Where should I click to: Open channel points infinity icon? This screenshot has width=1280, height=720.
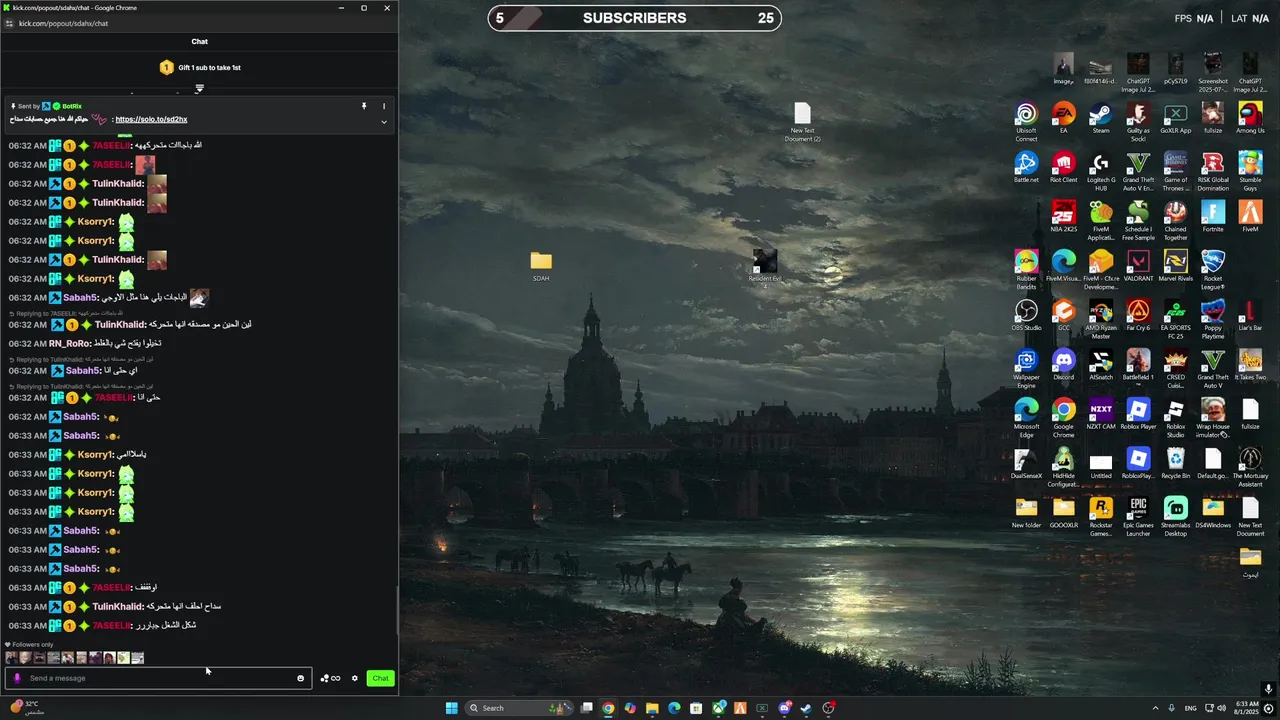click(331, 678)
